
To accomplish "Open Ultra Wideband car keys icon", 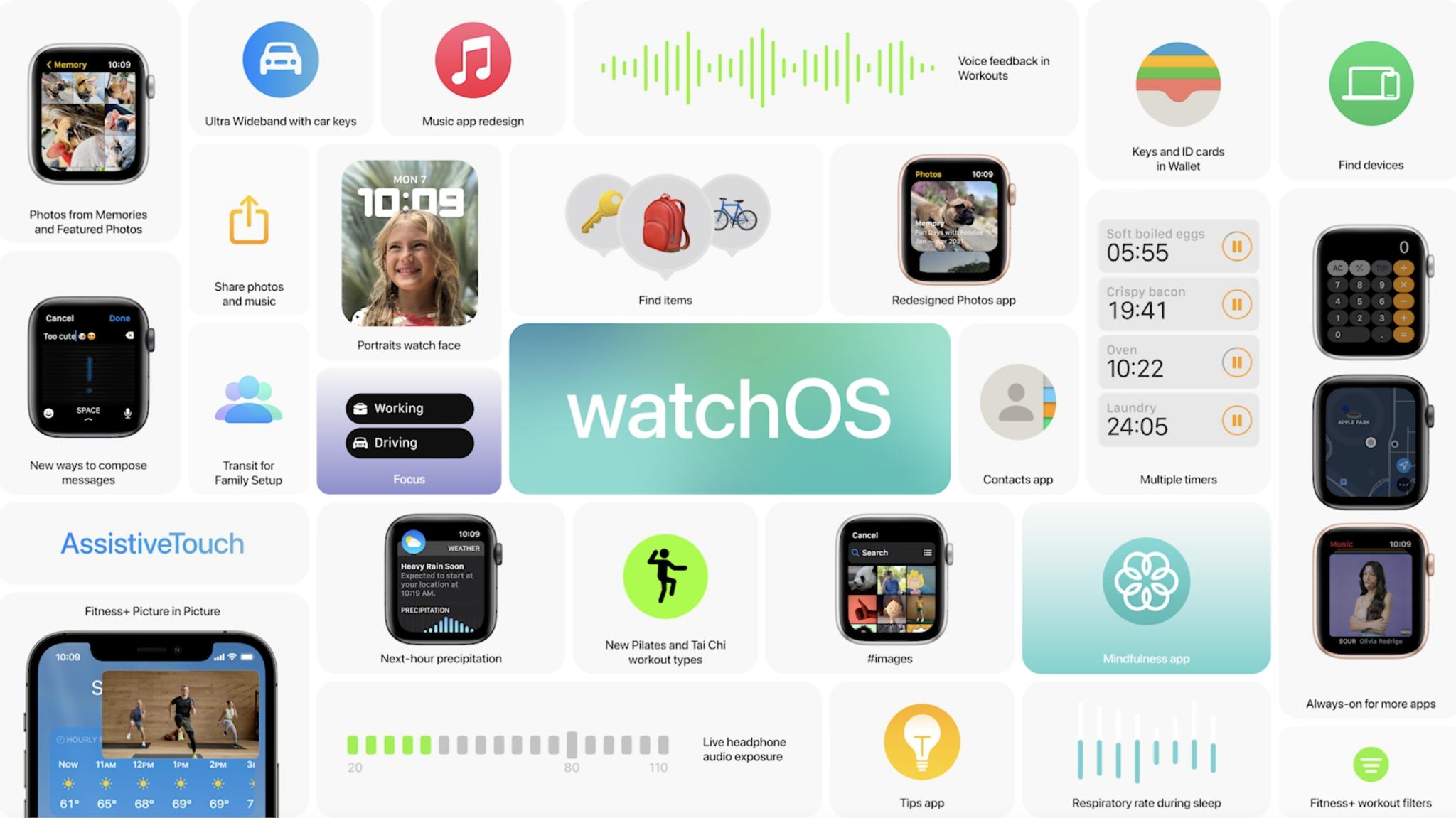I will tap(282, 62).
